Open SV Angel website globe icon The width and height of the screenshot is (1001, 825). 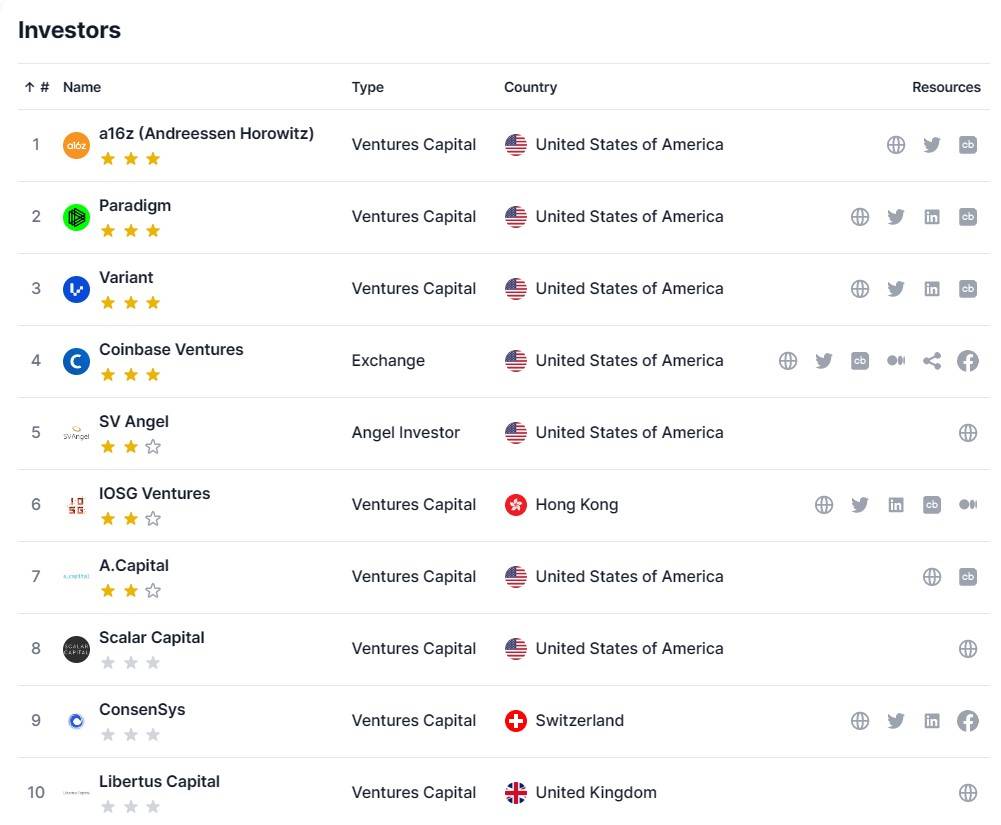968,433
